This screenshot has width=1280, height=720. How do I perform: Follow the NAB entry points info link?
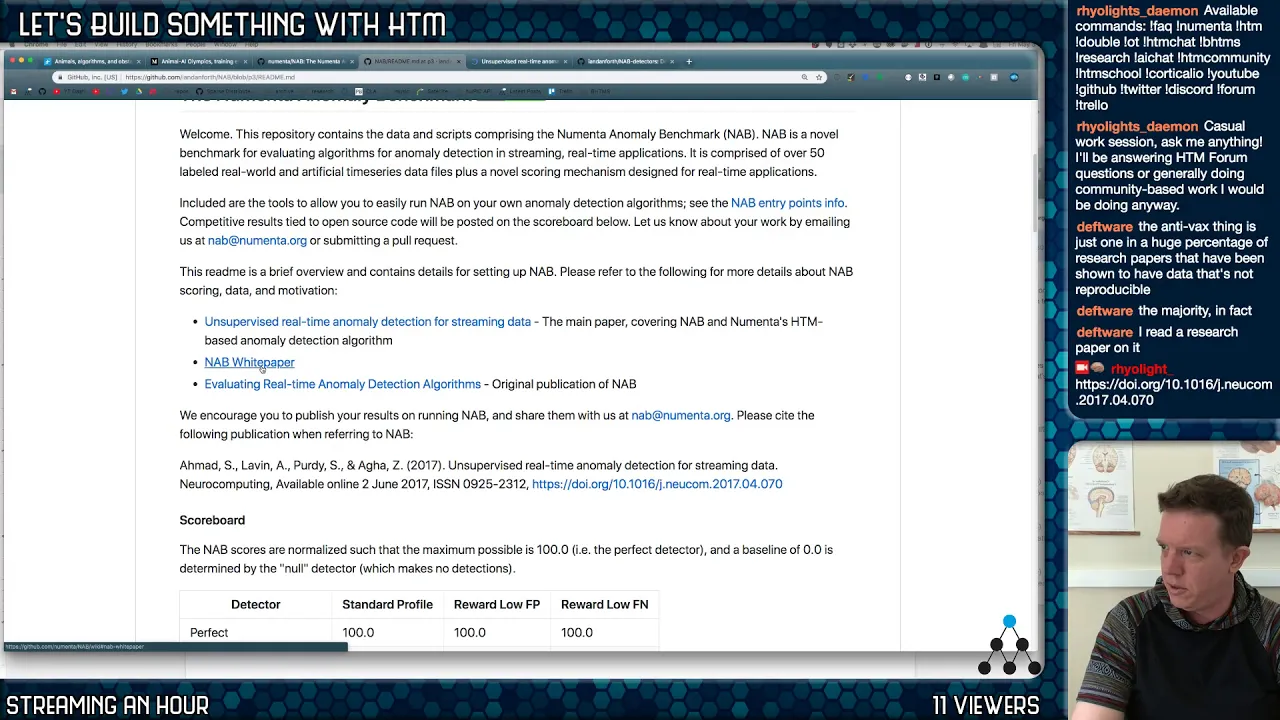787,203
